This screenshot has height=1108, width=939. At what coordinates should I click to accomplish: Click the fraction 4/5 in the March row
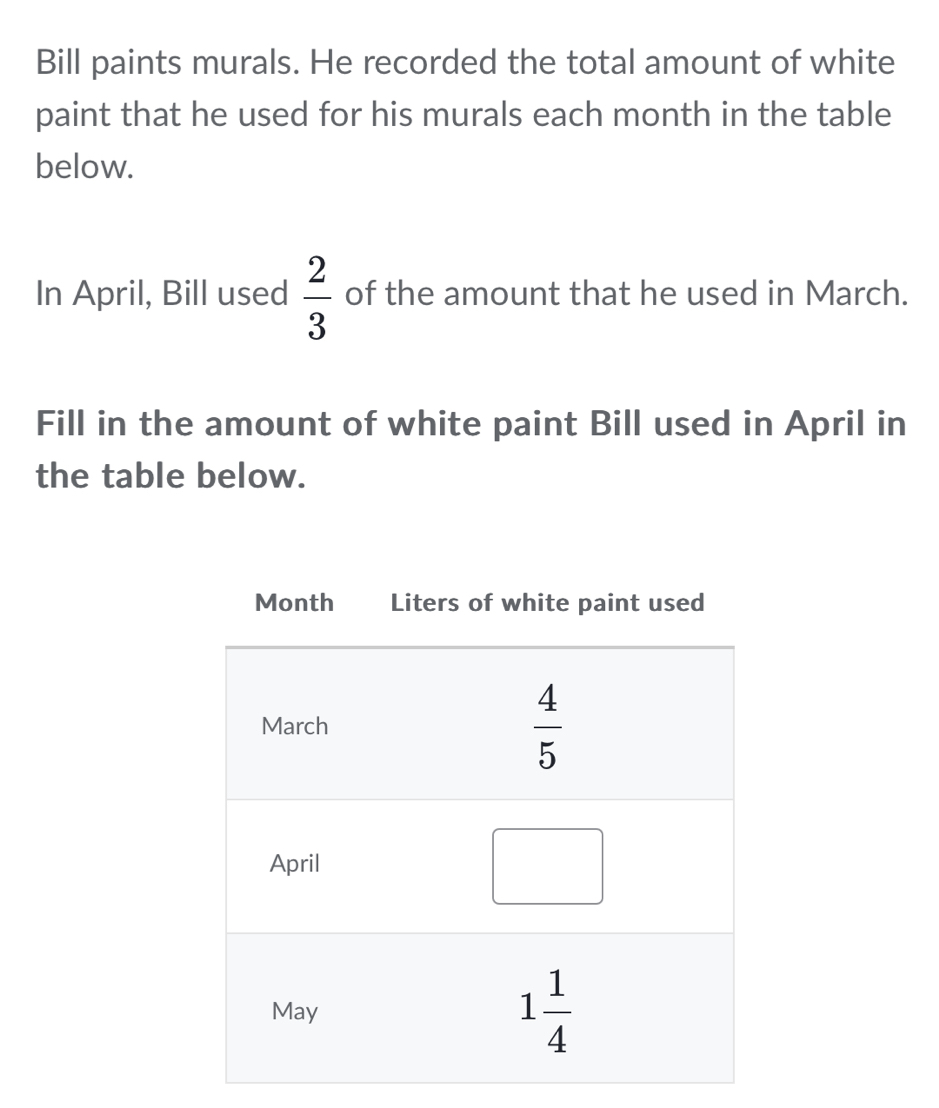[x=548, y=727]
